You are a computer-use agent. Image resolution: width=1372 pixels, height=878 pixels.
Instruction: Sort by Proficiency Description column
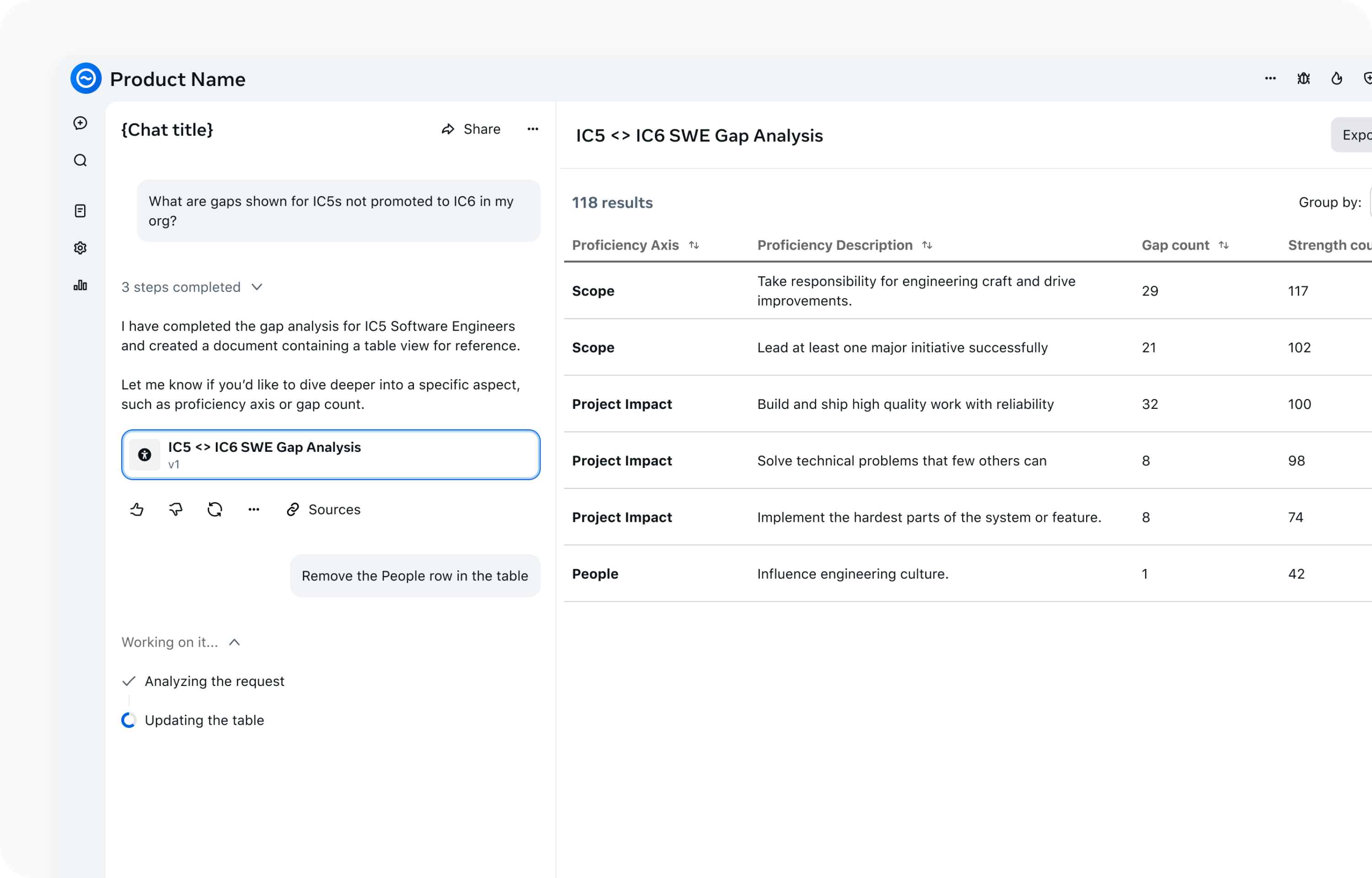click(927, 245)
